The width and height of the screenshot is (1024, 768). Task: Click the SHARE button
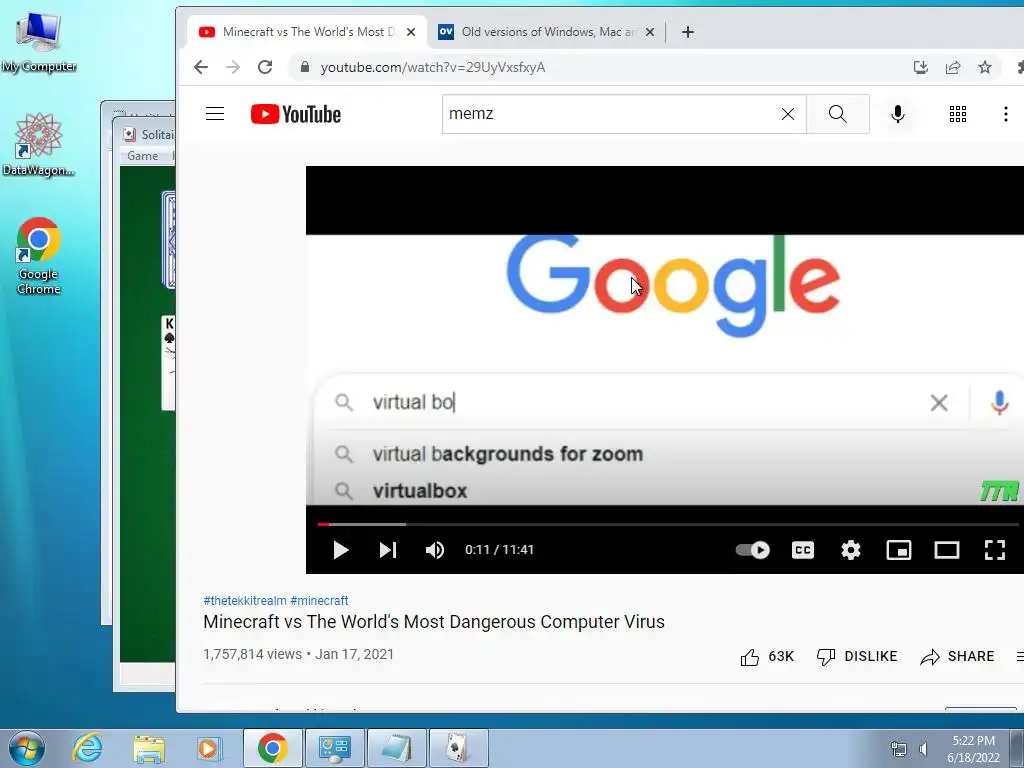[957, 656]
